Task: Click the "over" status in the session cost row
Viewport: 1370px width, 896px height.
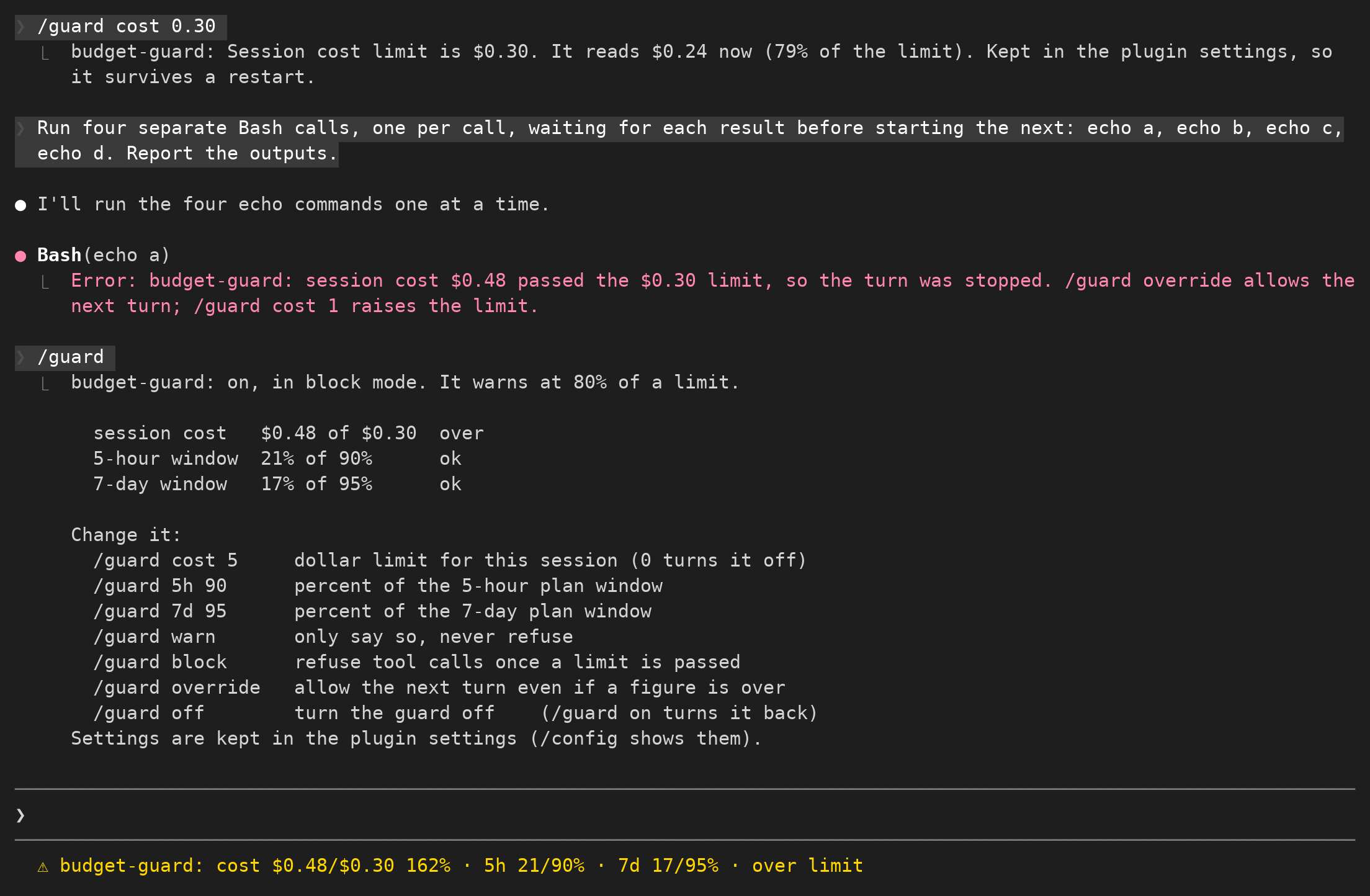Action: point(462,433)
